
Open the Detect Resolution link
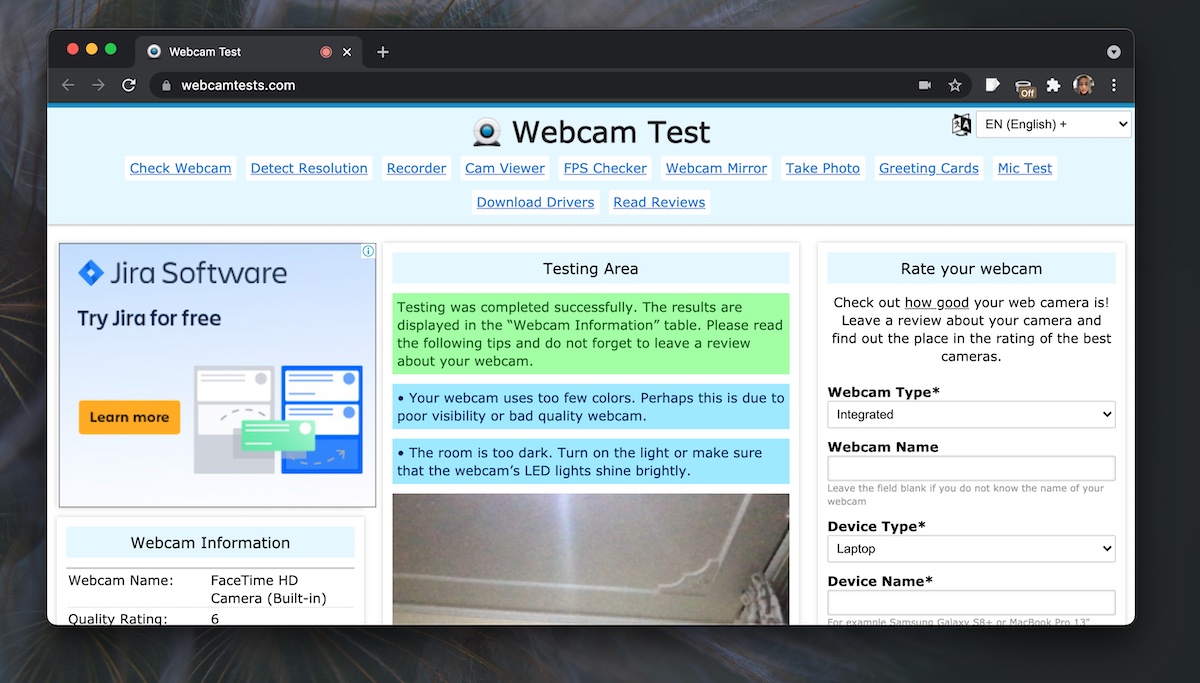click(309, 168)
